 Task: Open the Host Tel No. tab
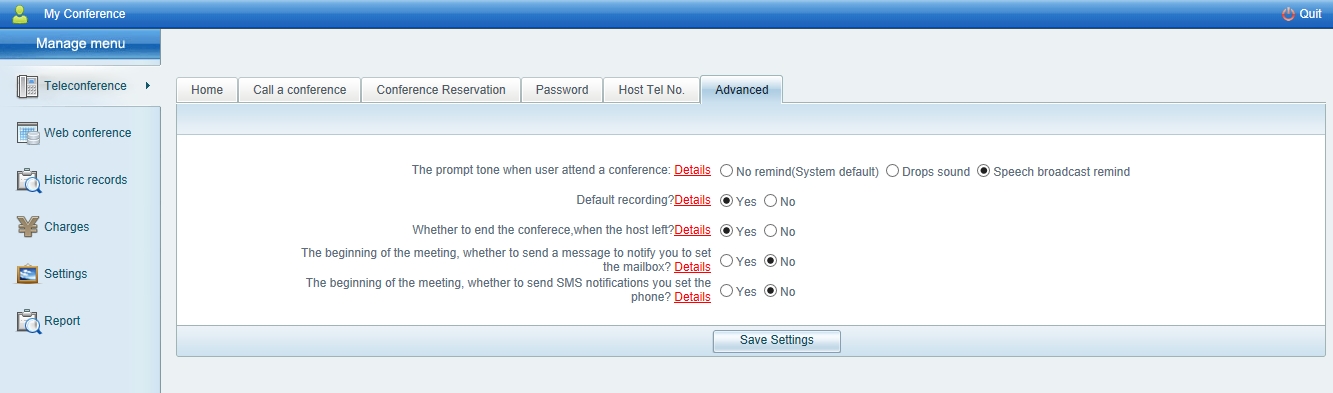[652, 90]
